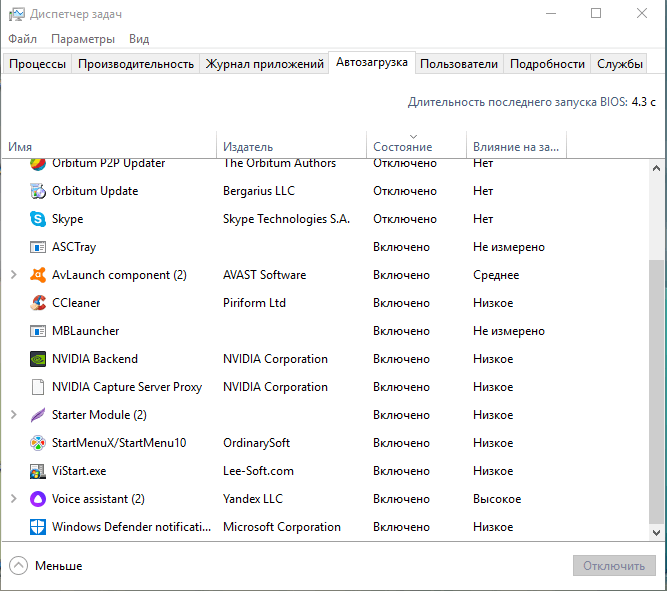Click the Microsoft Corporation publisher cell

point(282,527)
